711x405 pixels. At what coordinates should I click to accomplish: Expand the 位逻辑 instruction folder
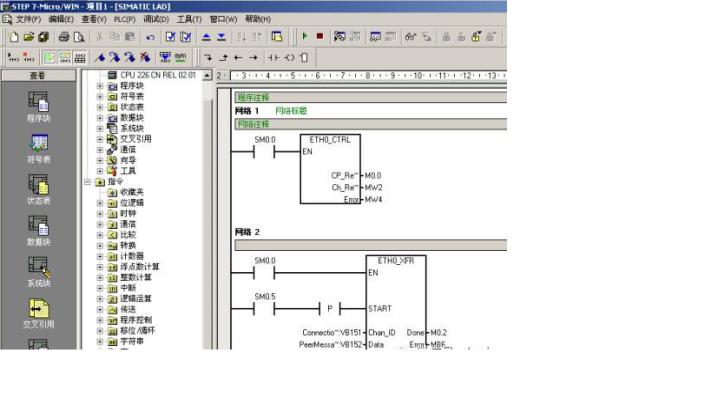[100, 203]
